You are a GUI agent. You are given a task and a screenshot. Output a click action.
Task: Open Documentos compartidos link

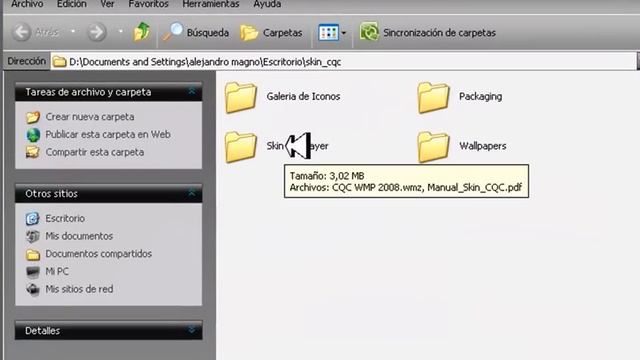[98, 253]
